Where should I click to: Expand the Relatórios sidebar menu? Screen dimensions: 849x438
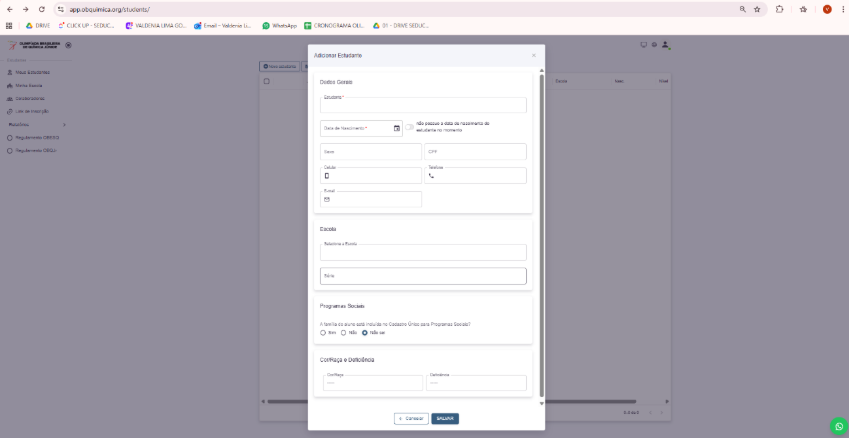[x=30, y=124]
